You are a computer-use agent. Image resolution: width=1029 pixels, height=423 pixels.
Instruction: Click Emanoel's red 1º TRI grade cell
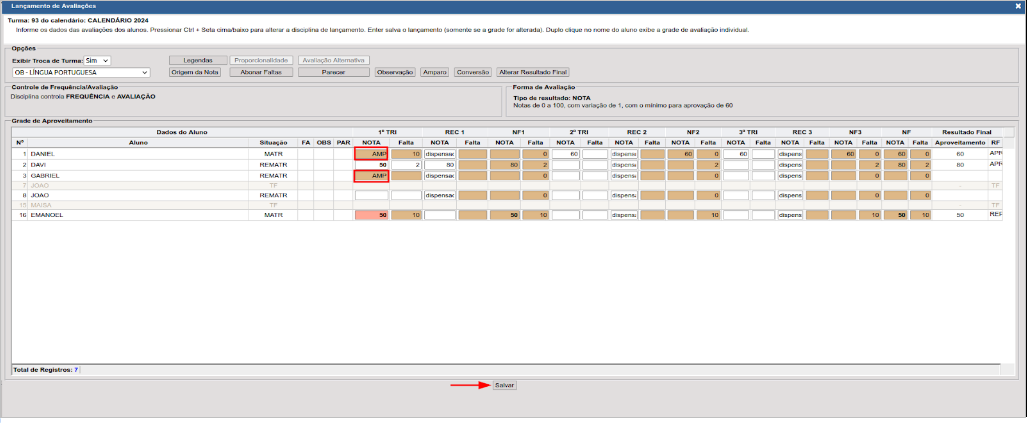pyautogui.click(x=371, y=215)
